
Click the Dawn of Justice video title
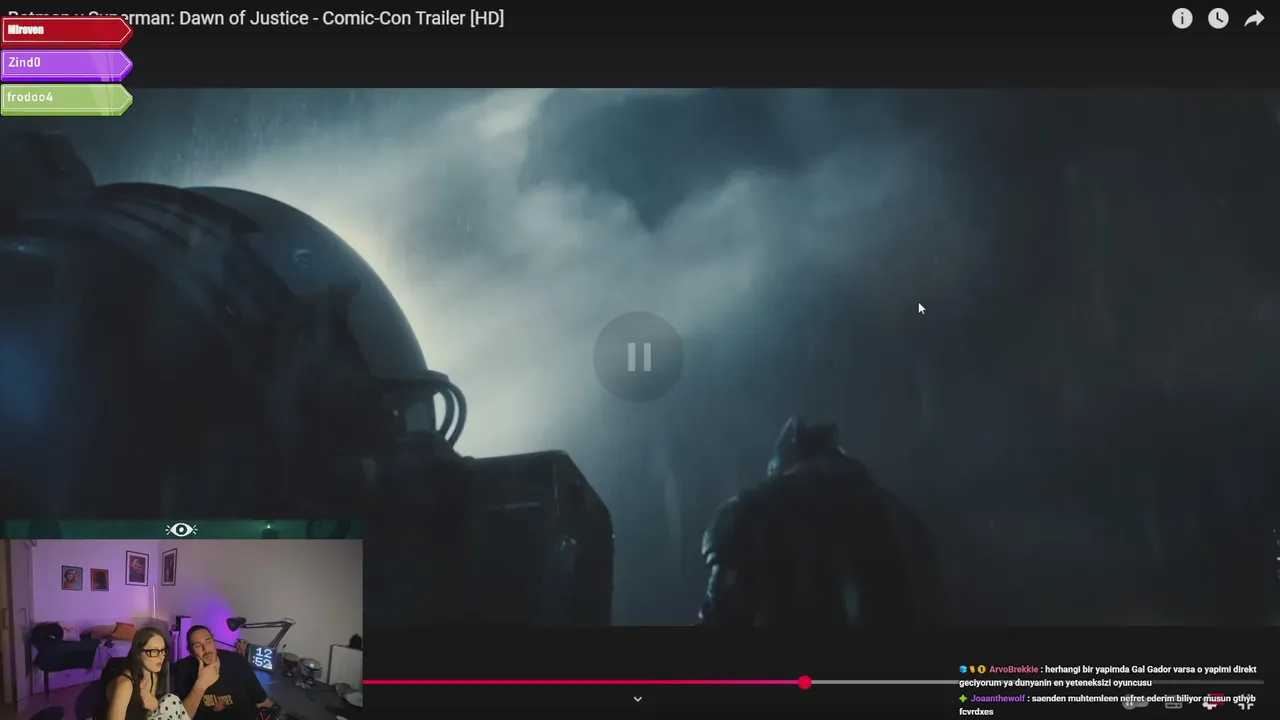click(256, 18)
